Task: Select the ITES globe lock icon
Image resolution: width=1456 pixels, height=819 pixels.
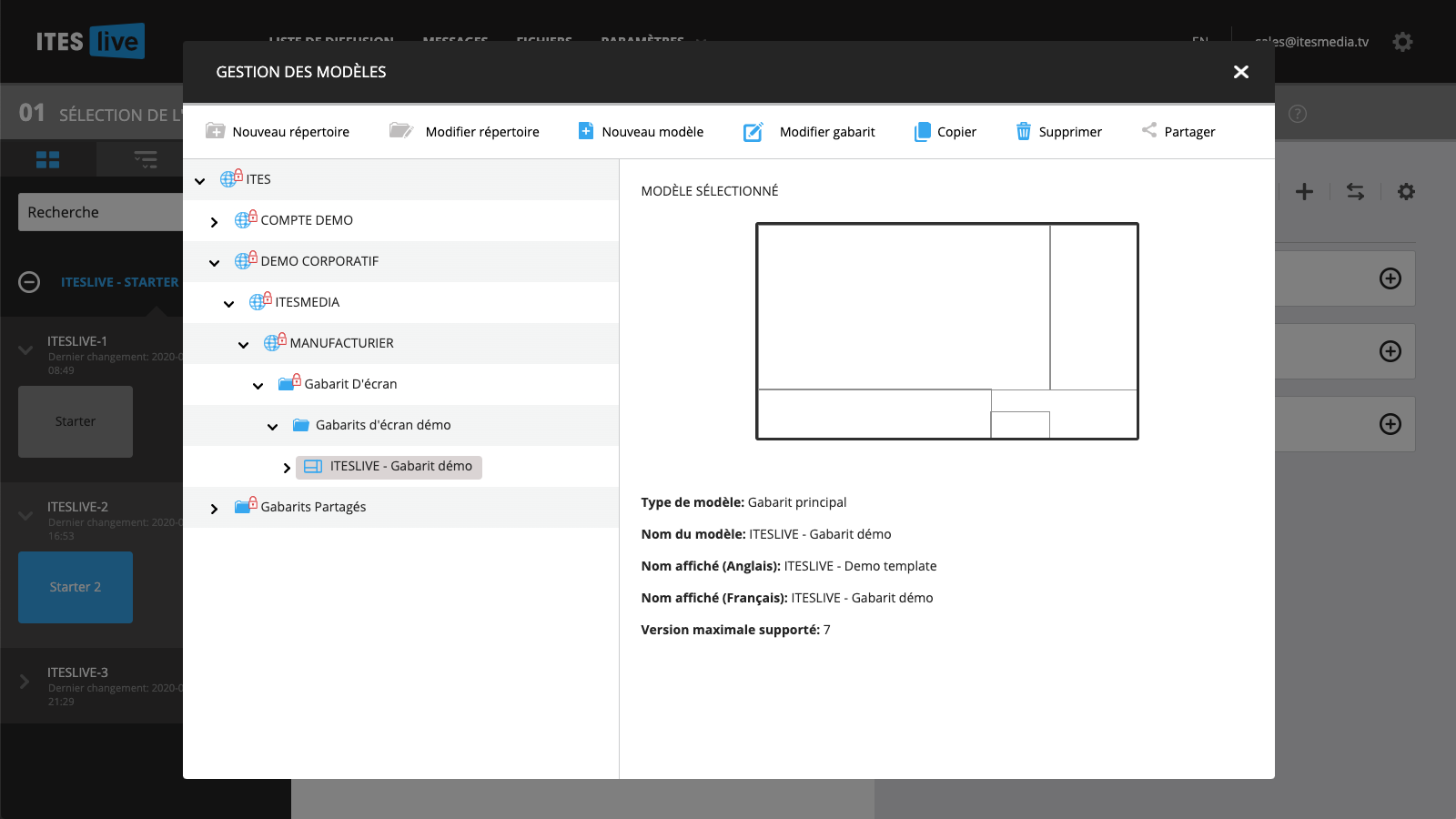Action: tap(231, 177)
